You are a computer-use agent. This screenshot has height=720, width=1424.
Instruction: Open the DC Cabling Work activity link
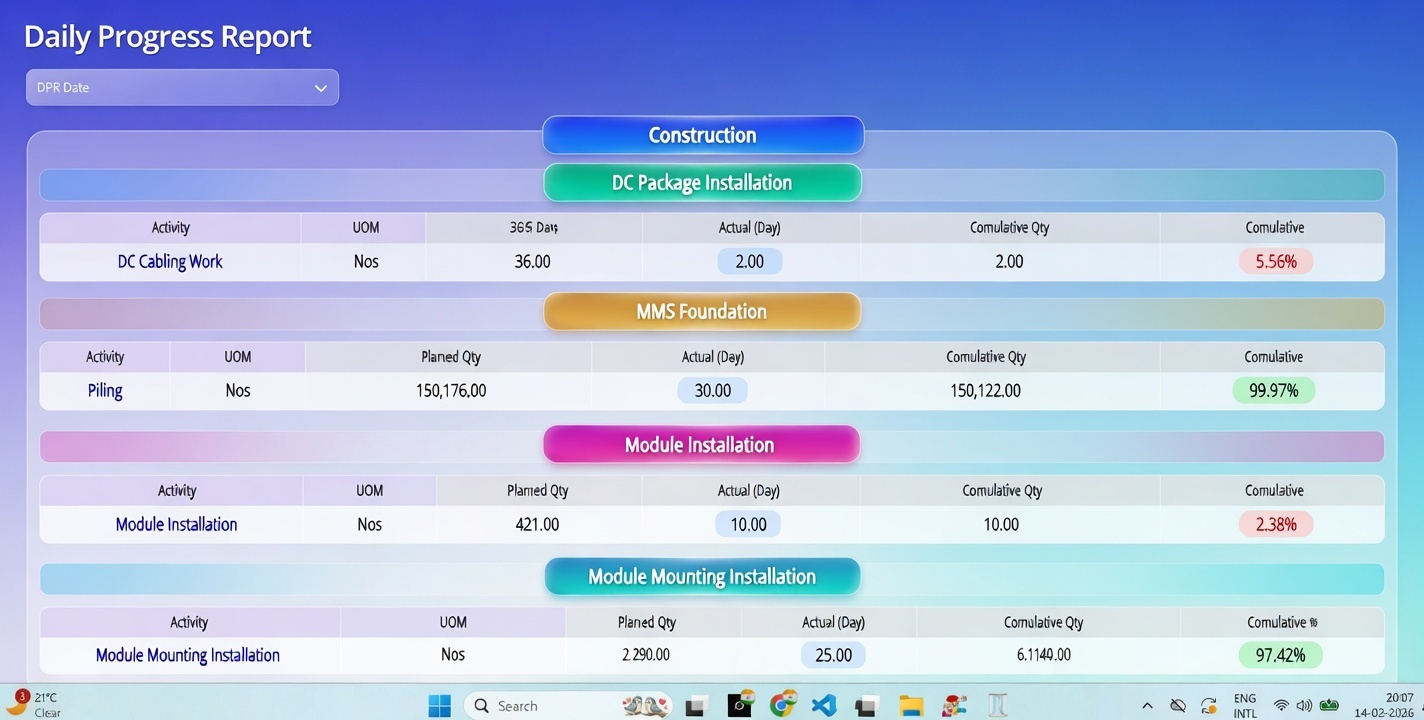(170, 262)
